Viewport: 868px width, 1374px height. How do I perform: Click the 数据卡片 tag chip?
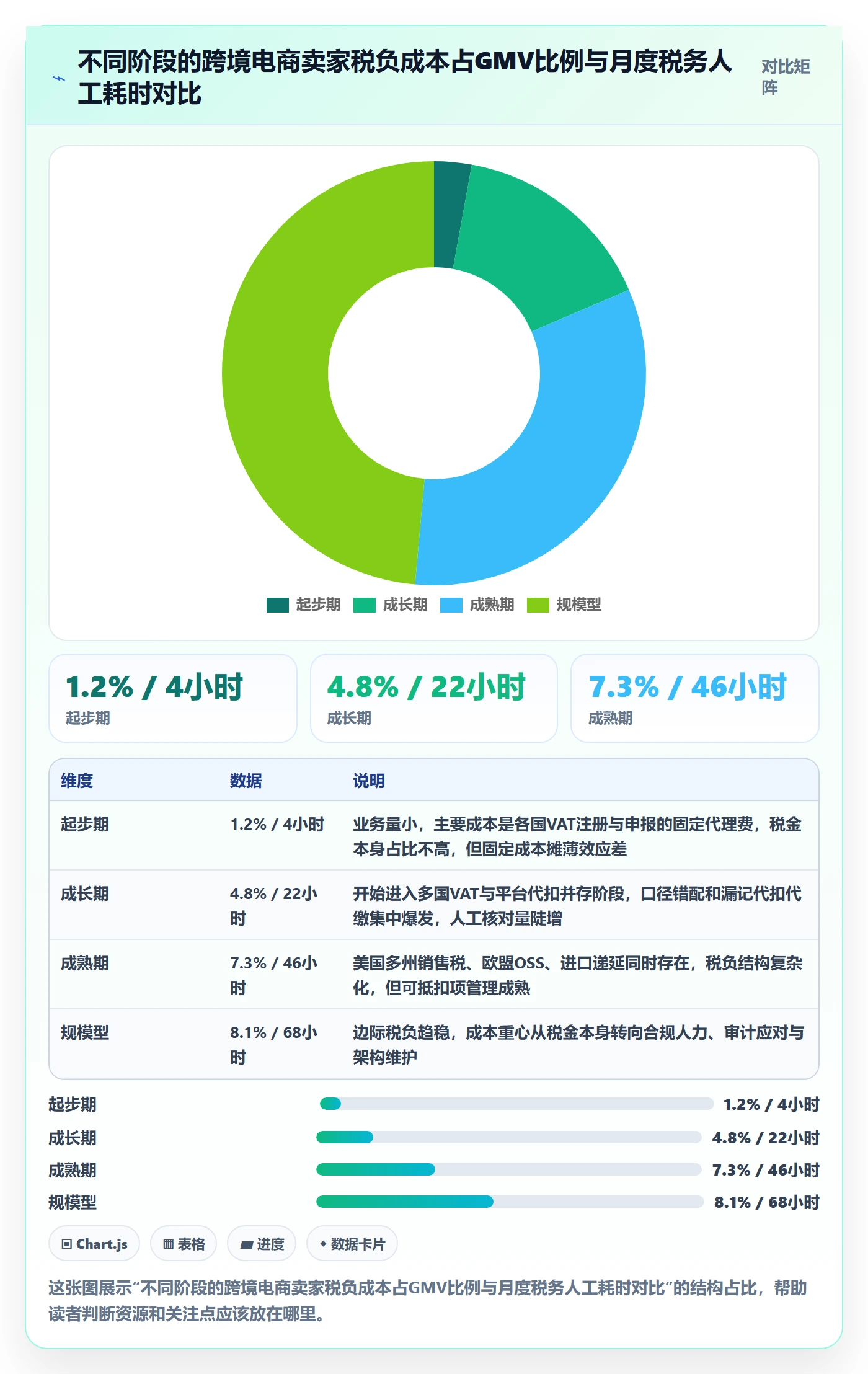352,1244
